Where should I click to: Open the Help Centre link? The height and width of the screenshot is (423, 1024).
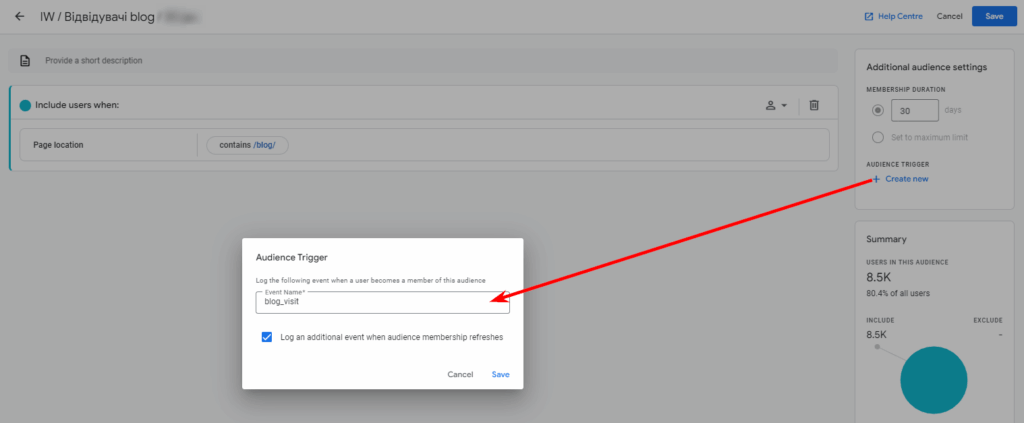click(893, 16)
